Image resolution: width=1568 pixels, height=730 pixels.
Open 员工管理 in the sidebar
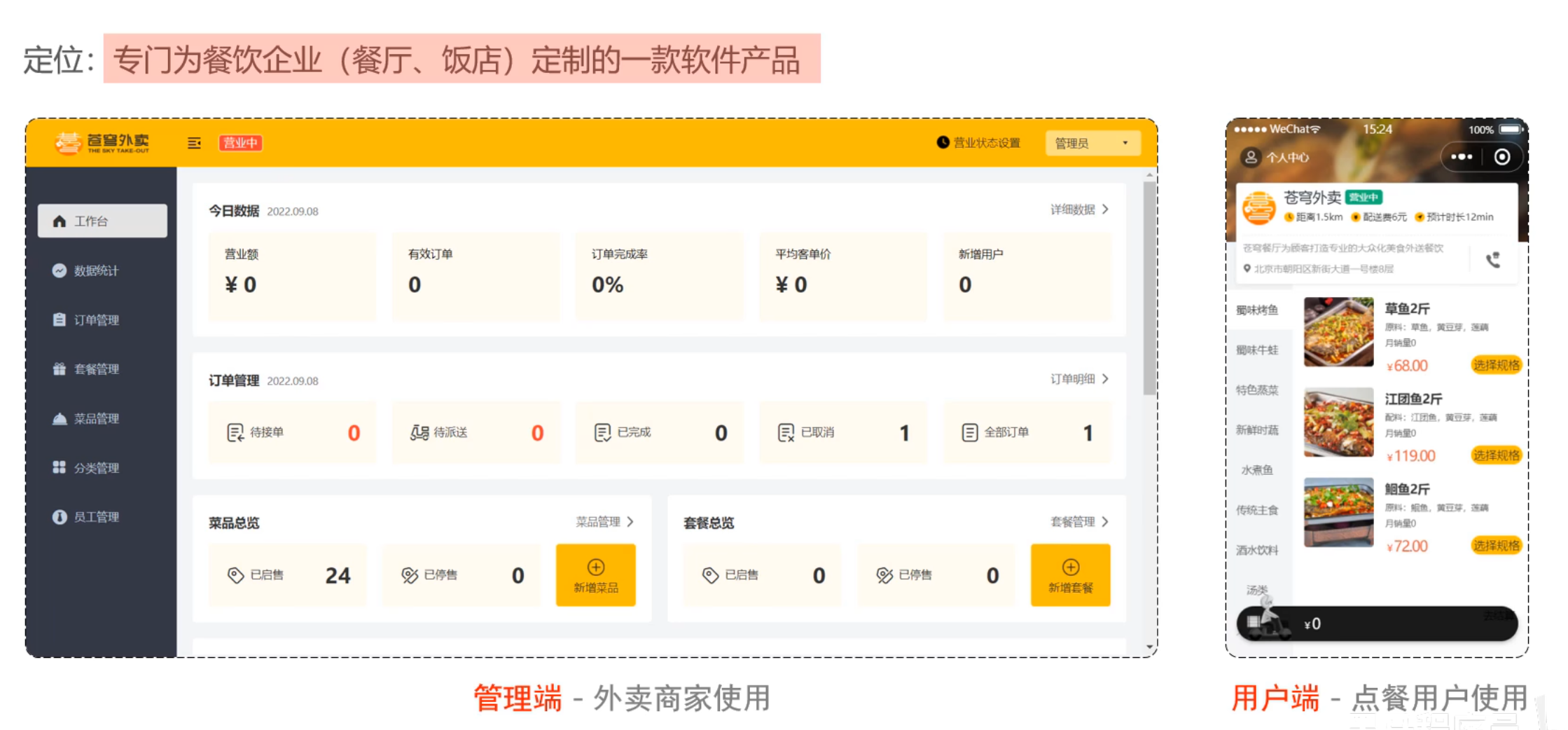tap(96, 517)
